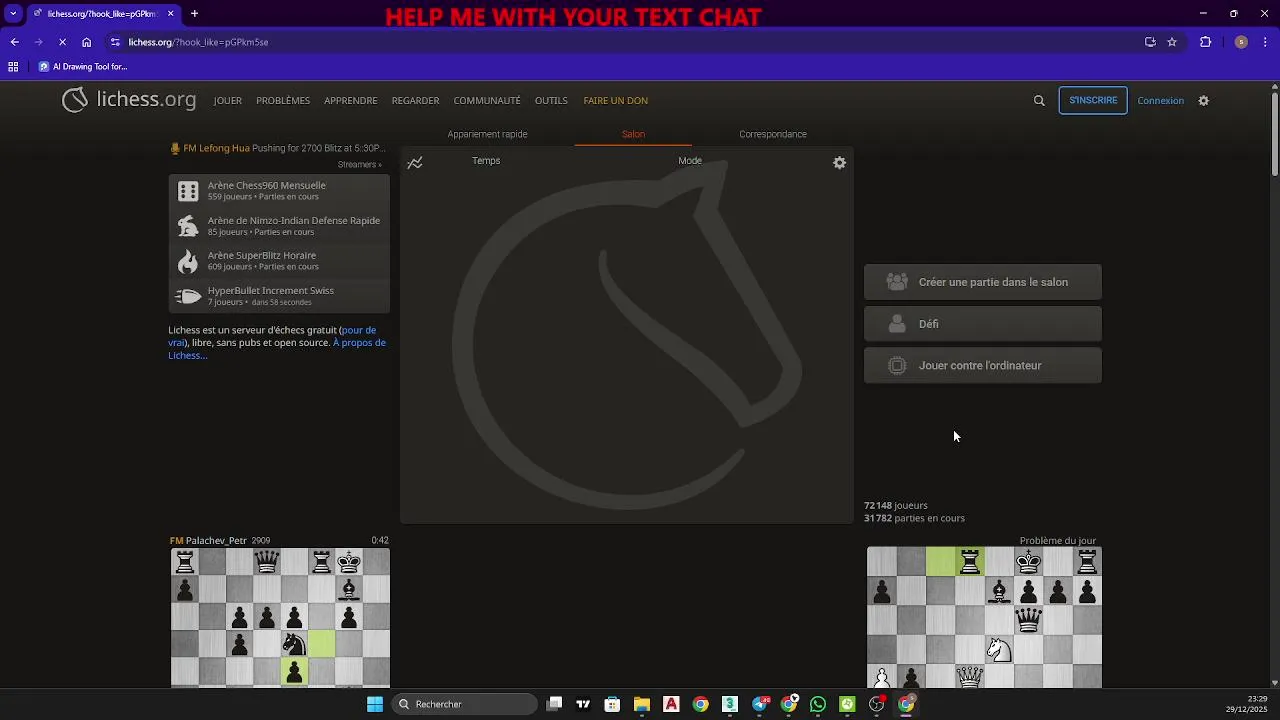Click the browser back arrow

coord(14,42)
